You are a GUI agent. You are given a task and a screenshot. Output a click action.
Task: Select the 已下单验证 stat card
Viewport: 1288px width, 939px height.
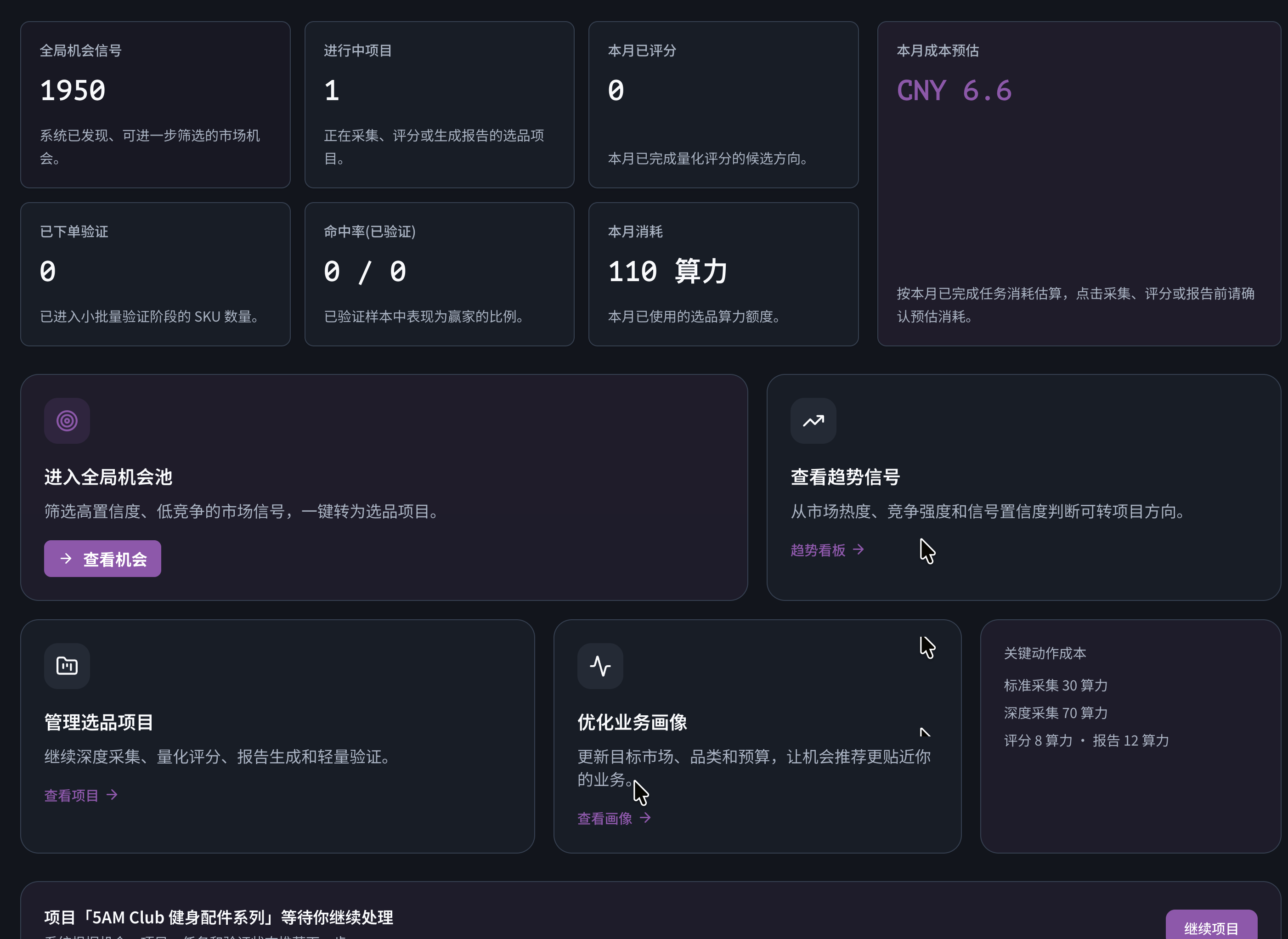[x=155, y=275]
